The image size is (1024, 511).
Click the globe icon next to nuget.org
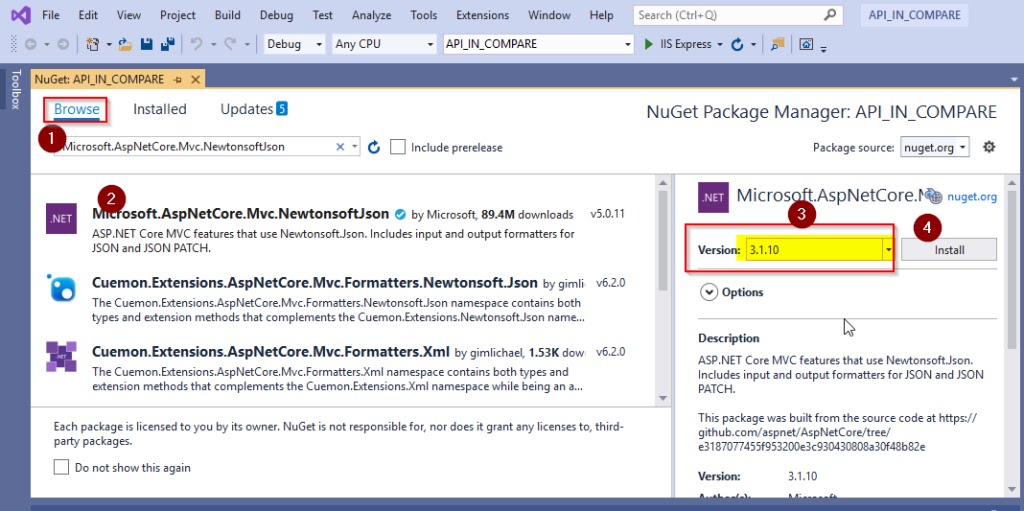click(935, 196)
